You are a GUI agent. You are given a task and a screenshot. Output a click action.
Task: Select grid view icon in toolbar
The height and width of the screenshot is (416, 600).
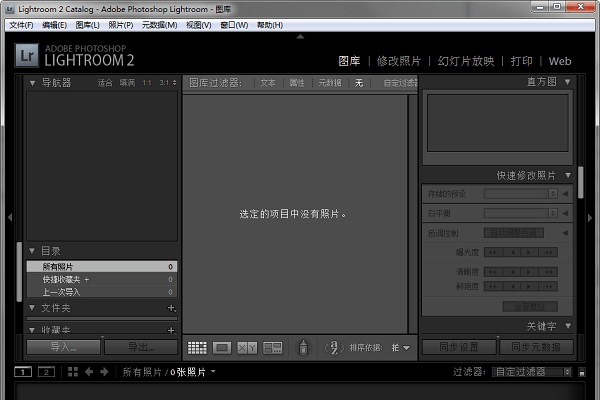coord(197,347)
